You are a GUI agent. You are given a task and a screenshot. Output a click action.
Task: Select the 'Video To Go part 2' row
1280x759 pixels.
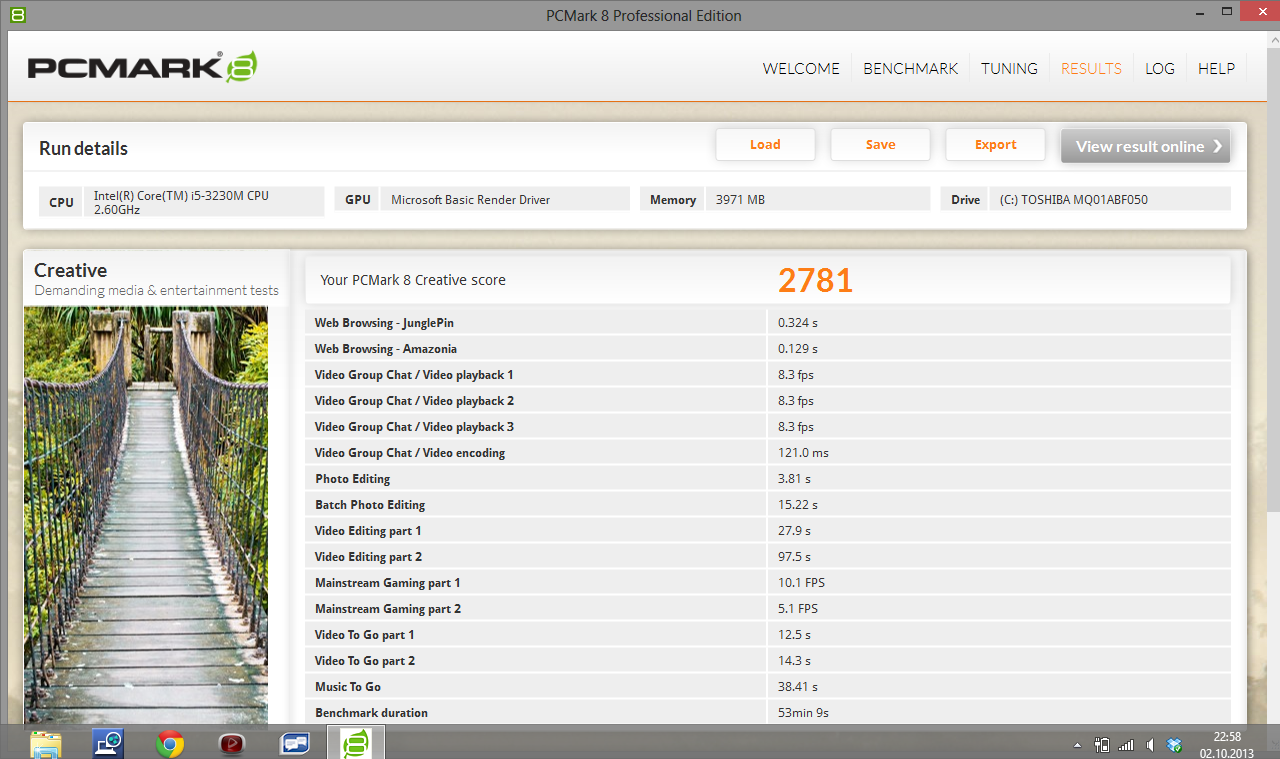768,660
